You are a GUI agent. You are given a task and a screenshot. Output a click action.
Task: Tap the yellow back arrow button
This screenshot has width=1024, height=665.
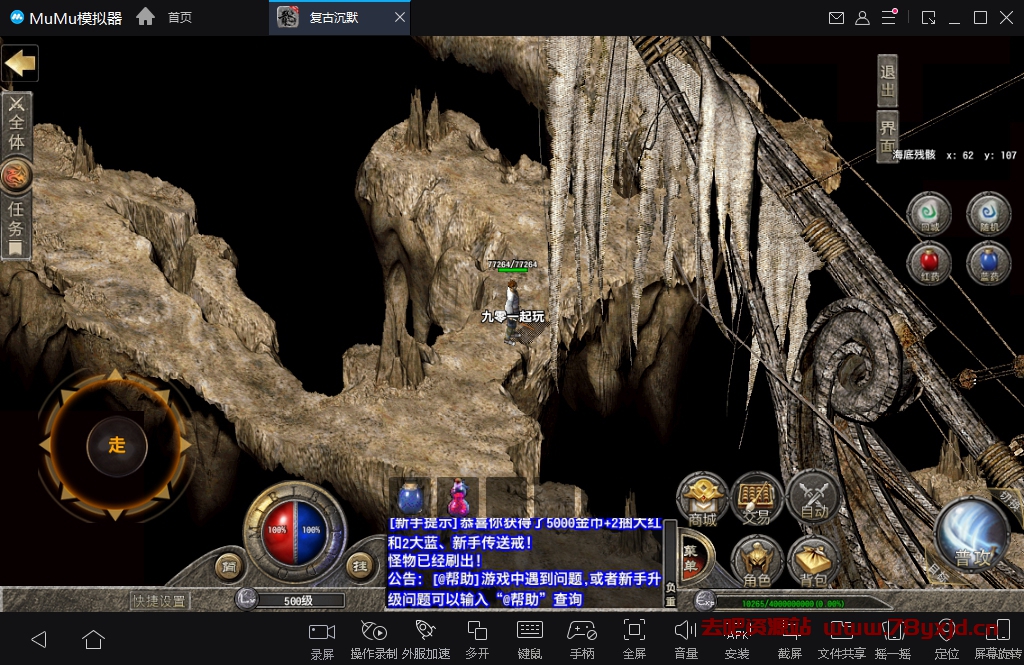pos(20,63)
